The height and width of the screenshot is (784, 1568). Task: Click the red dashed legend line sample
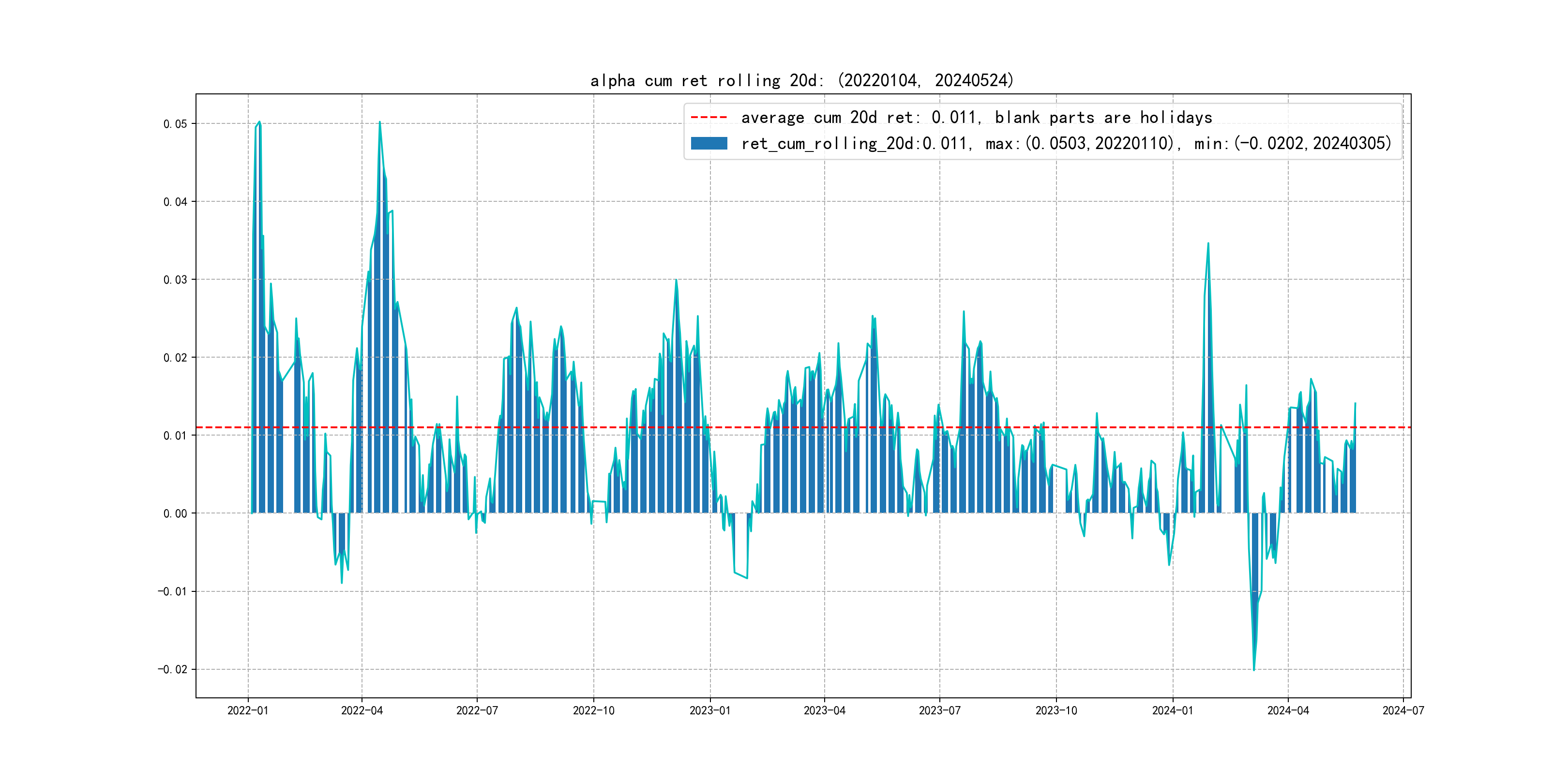709,118
